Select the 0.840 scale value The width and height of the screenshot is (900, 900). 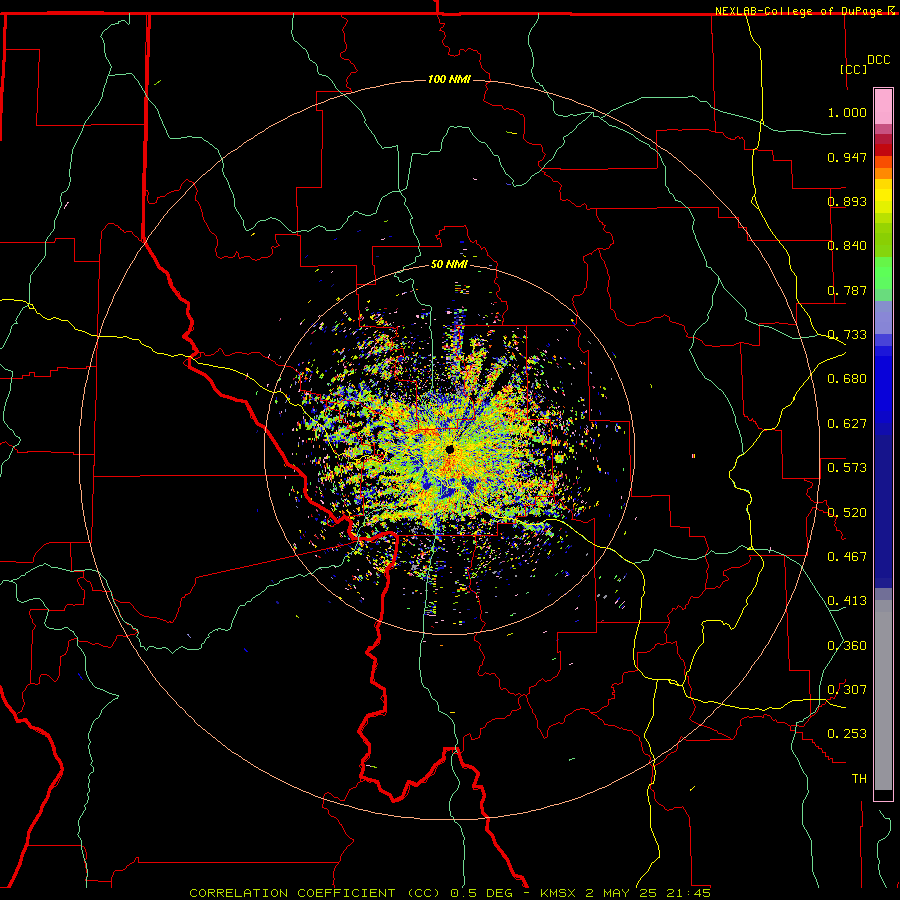pyautogui.click(x=847, y=246)
